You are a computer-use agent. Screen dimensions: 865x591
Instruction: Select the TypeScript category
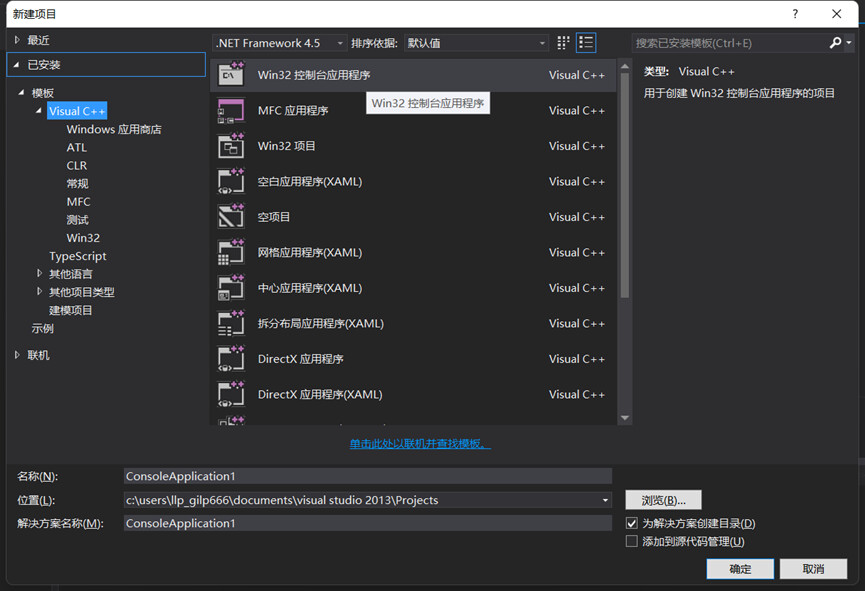(x=78, y=256)
